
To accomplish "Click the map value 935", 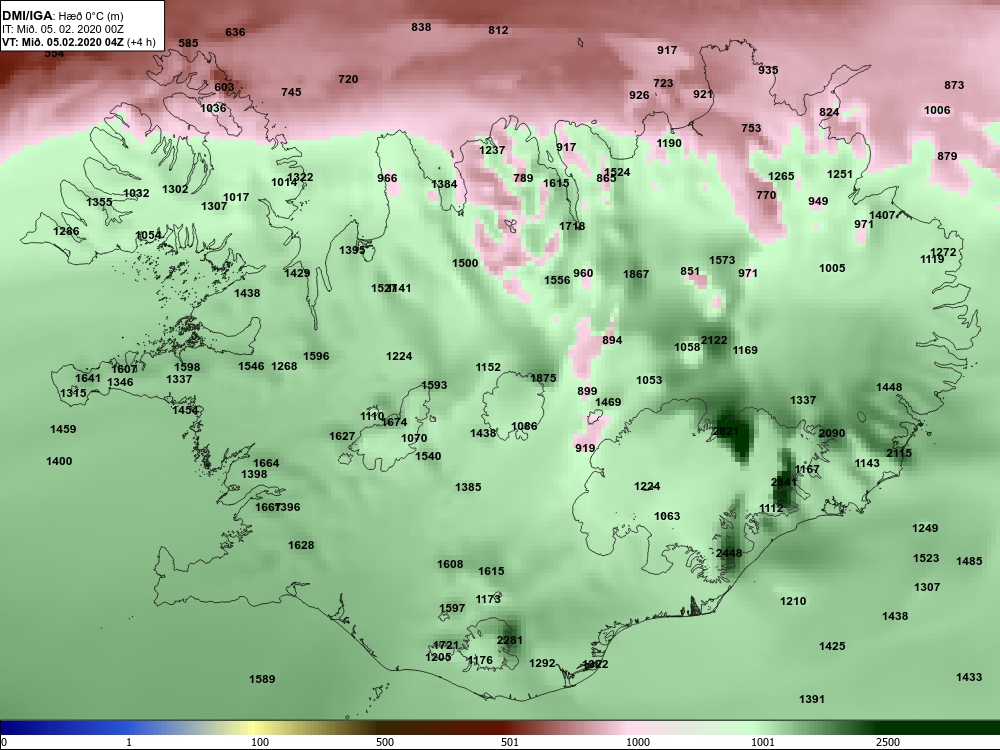I will 768,70.
